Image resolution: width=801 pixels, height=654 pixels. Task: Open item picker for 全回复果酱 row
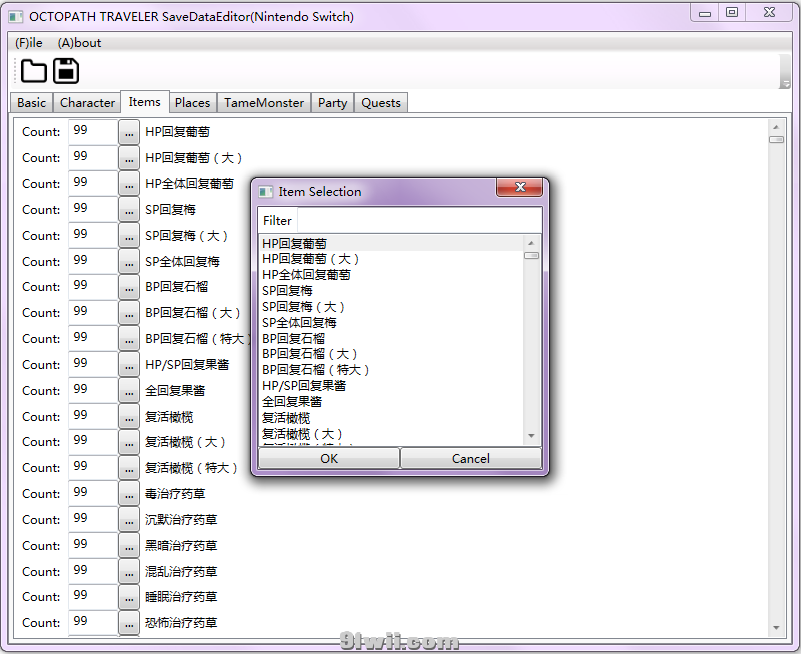(x=129, y=391)
